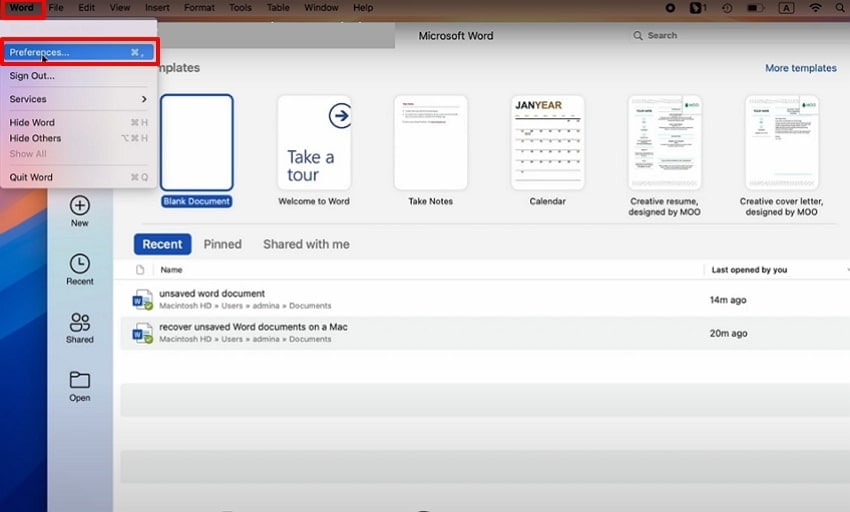The width and height of the screenshot is (850, 512).
Task: Click the screen recording menu bar icon
Action: click(670, 8)
